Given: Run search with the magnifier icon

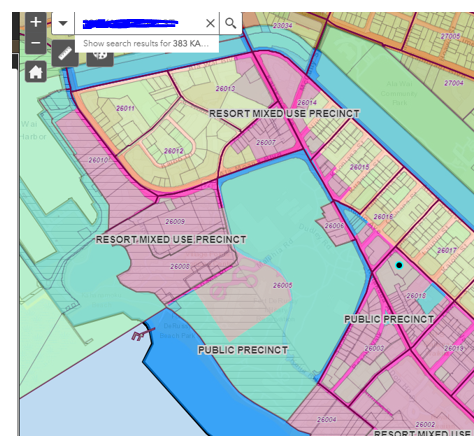Looking at the screenshot, I should tap(230, 23).
